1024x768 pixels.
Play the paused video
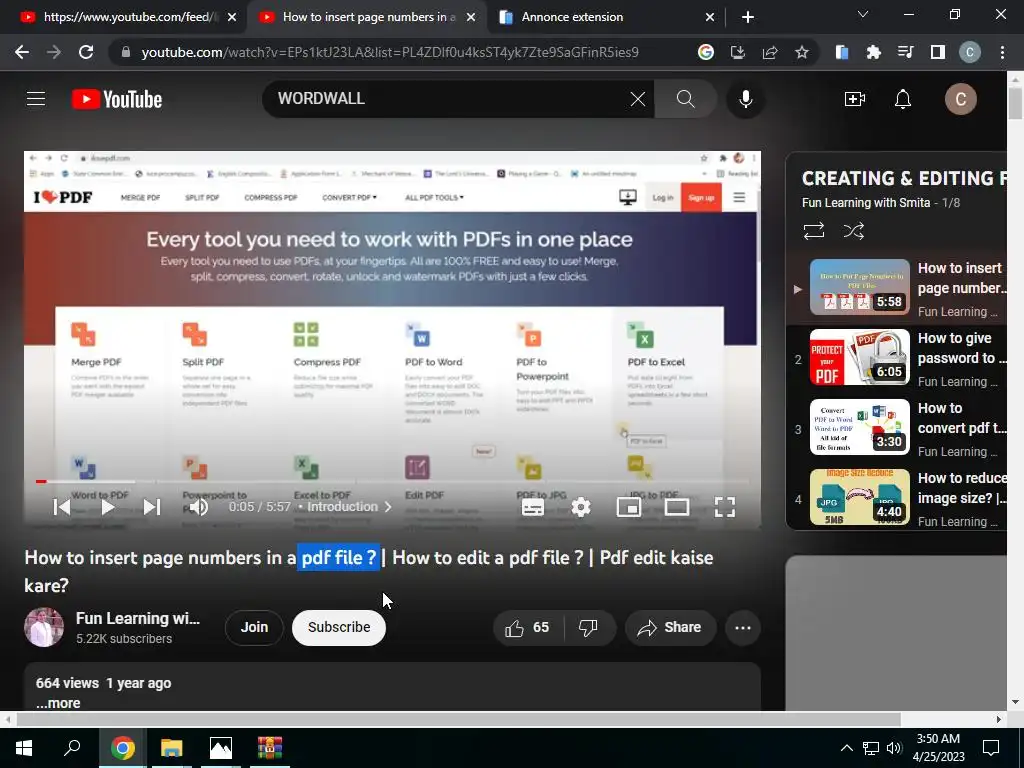[x=107, y=507]
